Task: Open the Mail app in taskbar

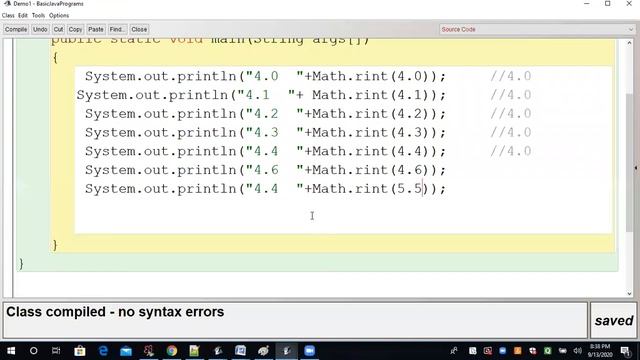Action: click(x=126, y=351)
